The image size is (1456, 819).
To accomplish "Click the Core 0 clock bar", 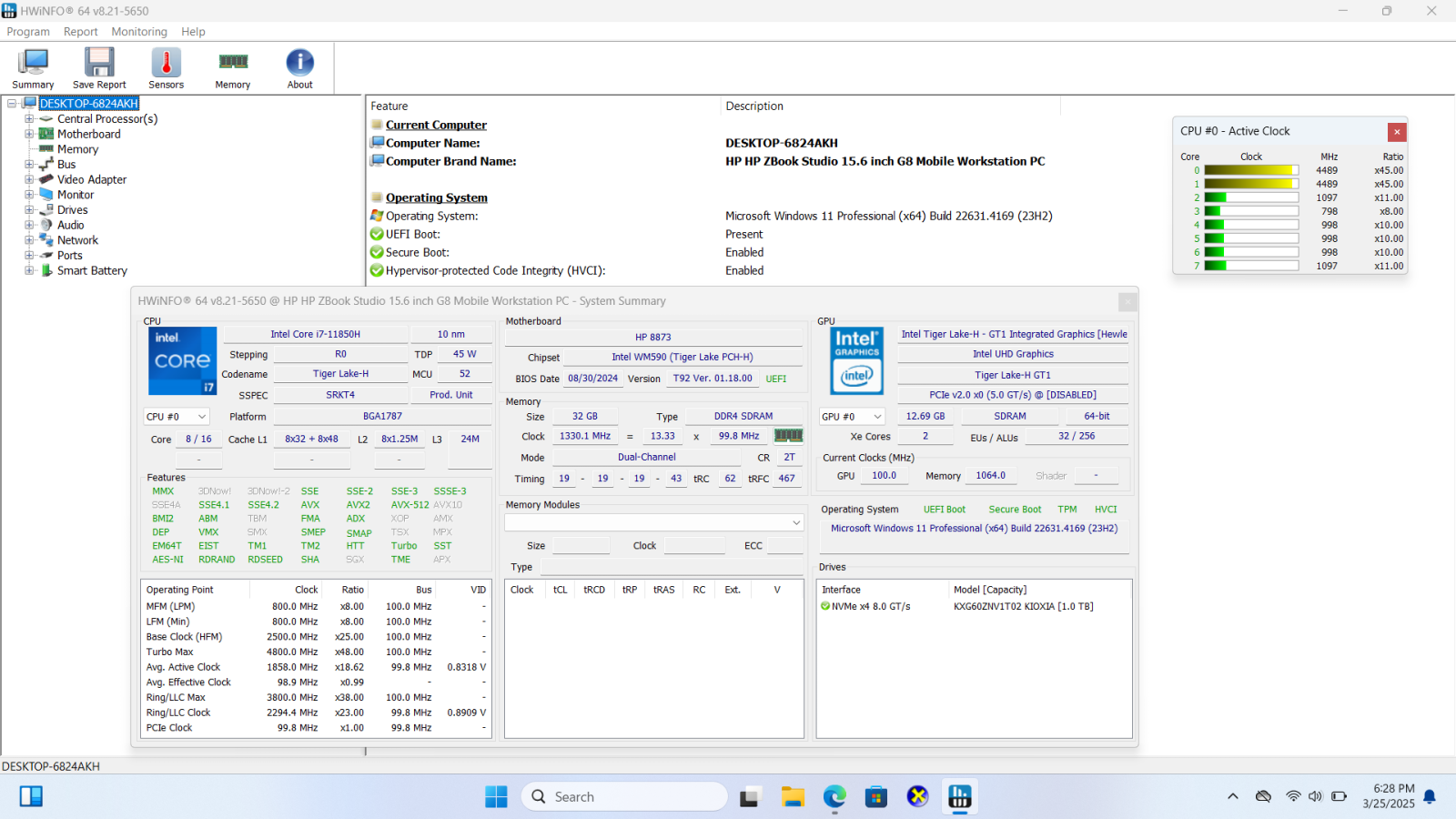I will [1251, 170].
